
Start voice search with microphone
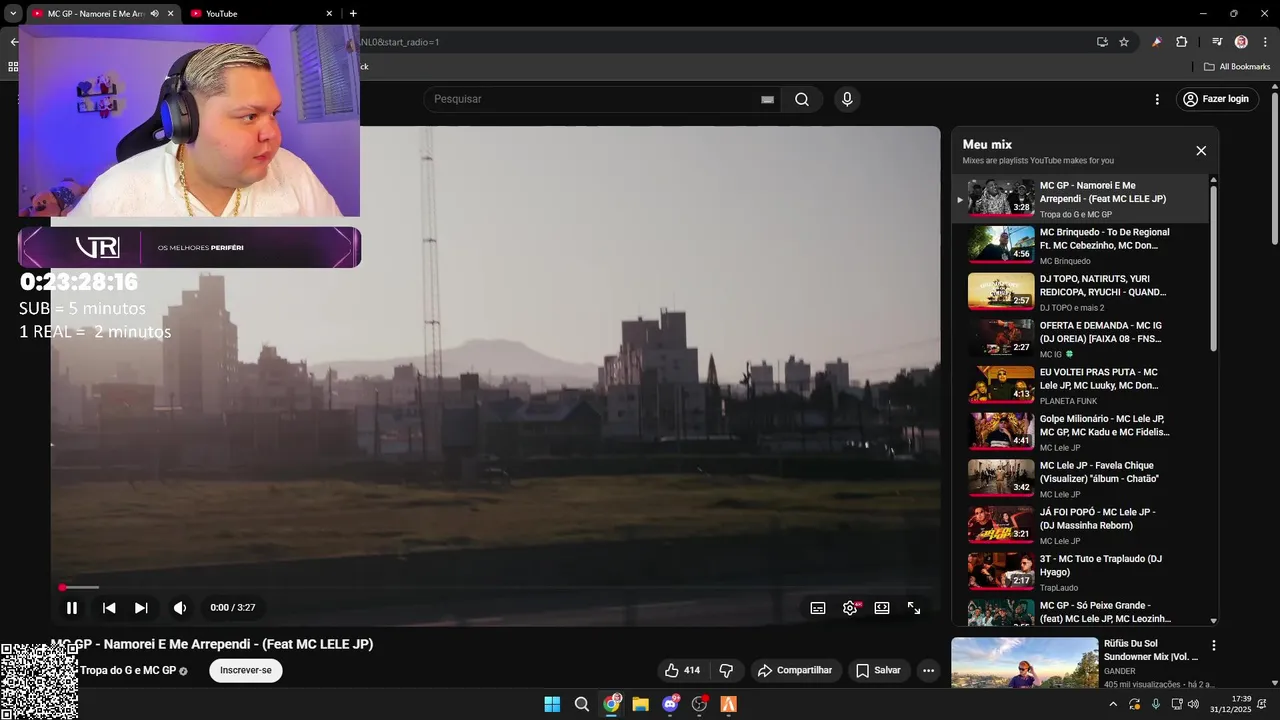tap(847, 99)
